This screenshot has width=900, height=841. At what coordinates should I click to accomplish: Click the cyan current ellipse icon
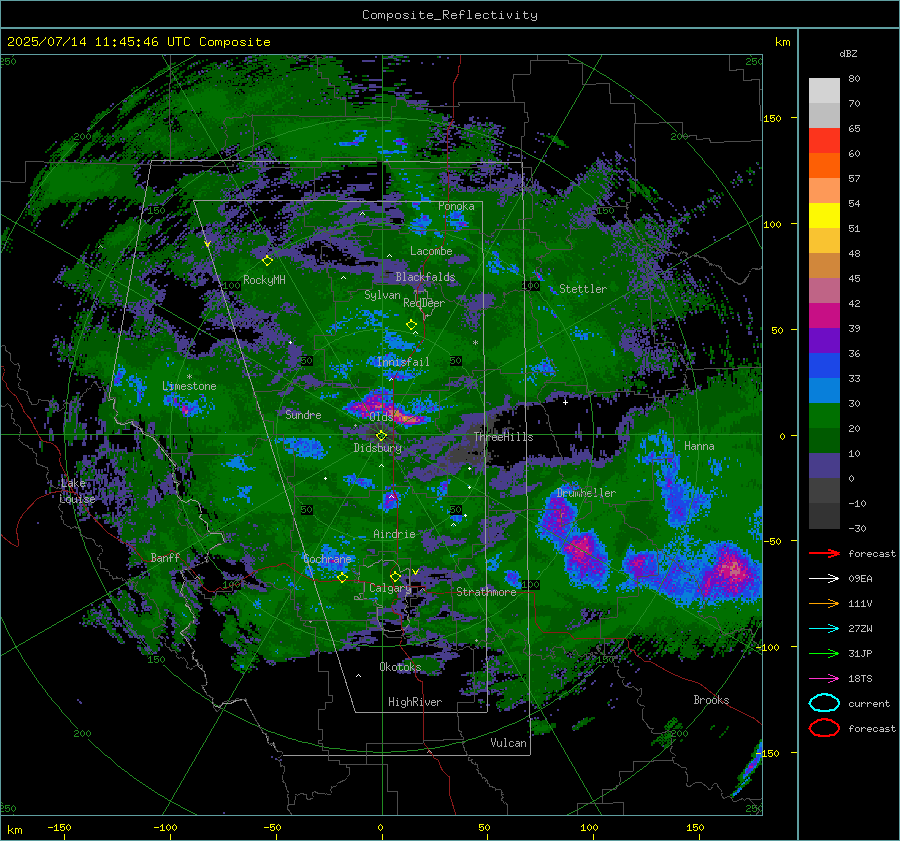pos(824,703)
